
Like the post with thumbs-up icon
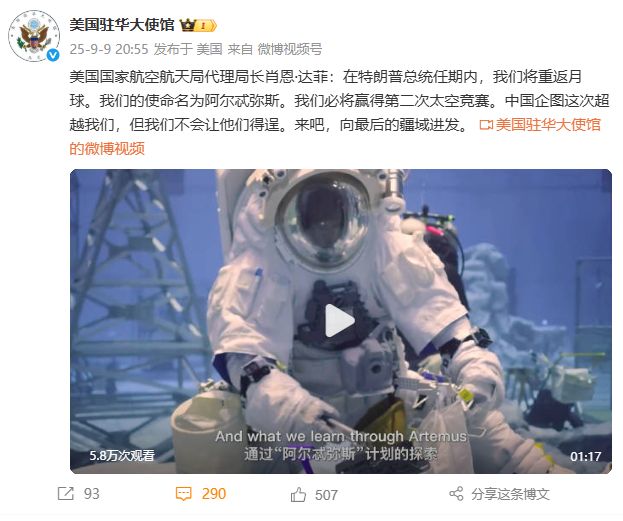tap(298, 494)
